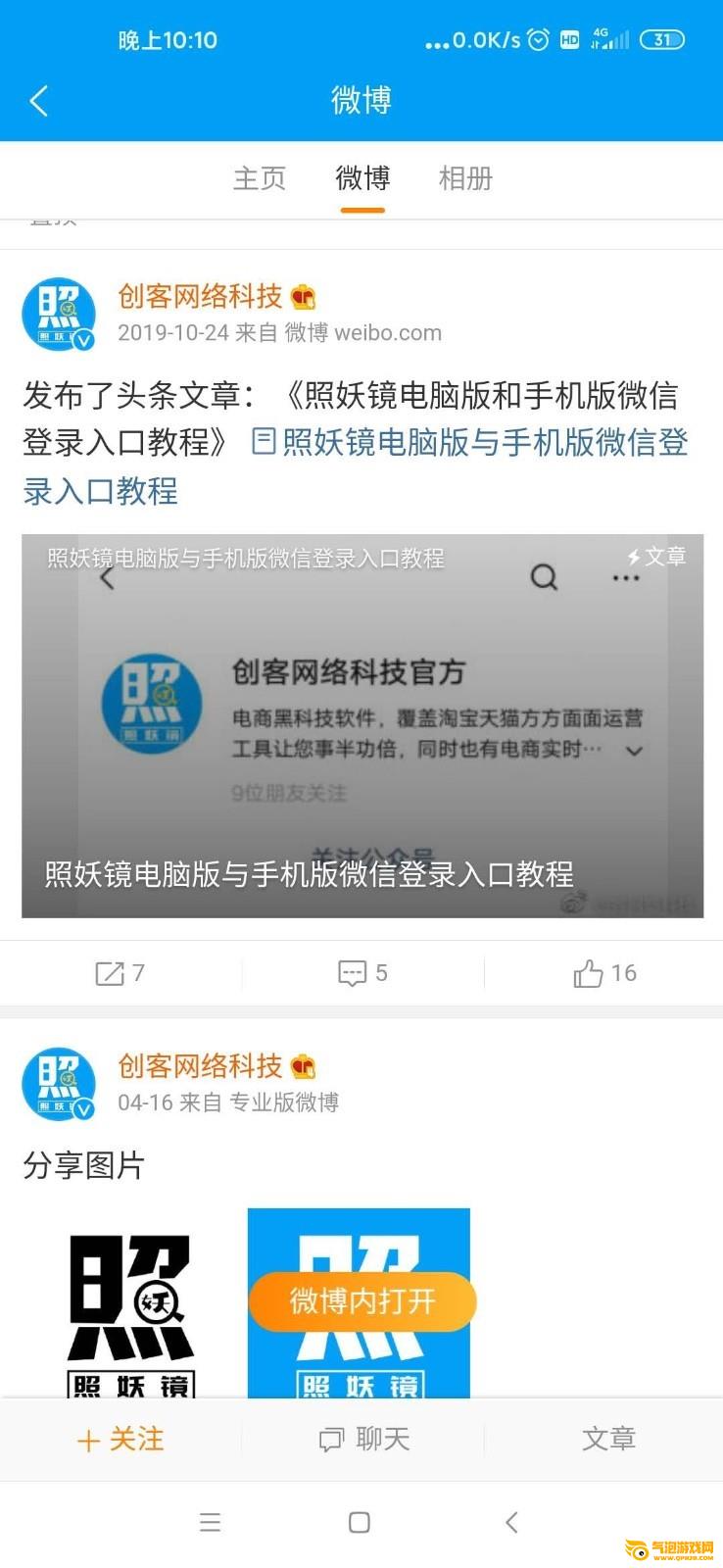Open repost icon on first post
The width and height of the screenshot is (723, 1568).
[109, 973]
